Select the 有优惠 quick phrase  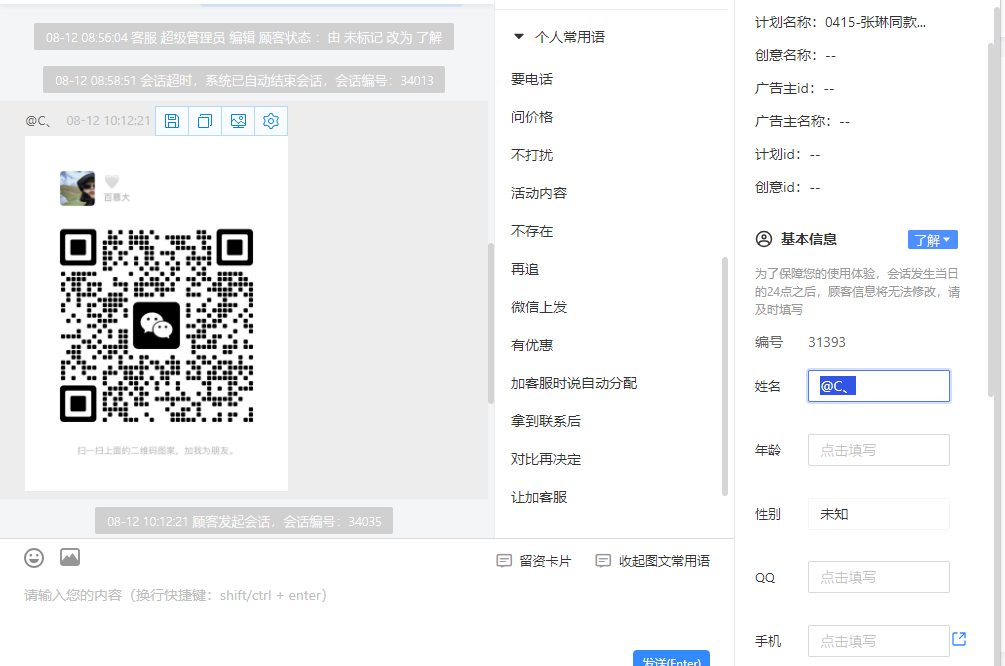click(532, 345)
